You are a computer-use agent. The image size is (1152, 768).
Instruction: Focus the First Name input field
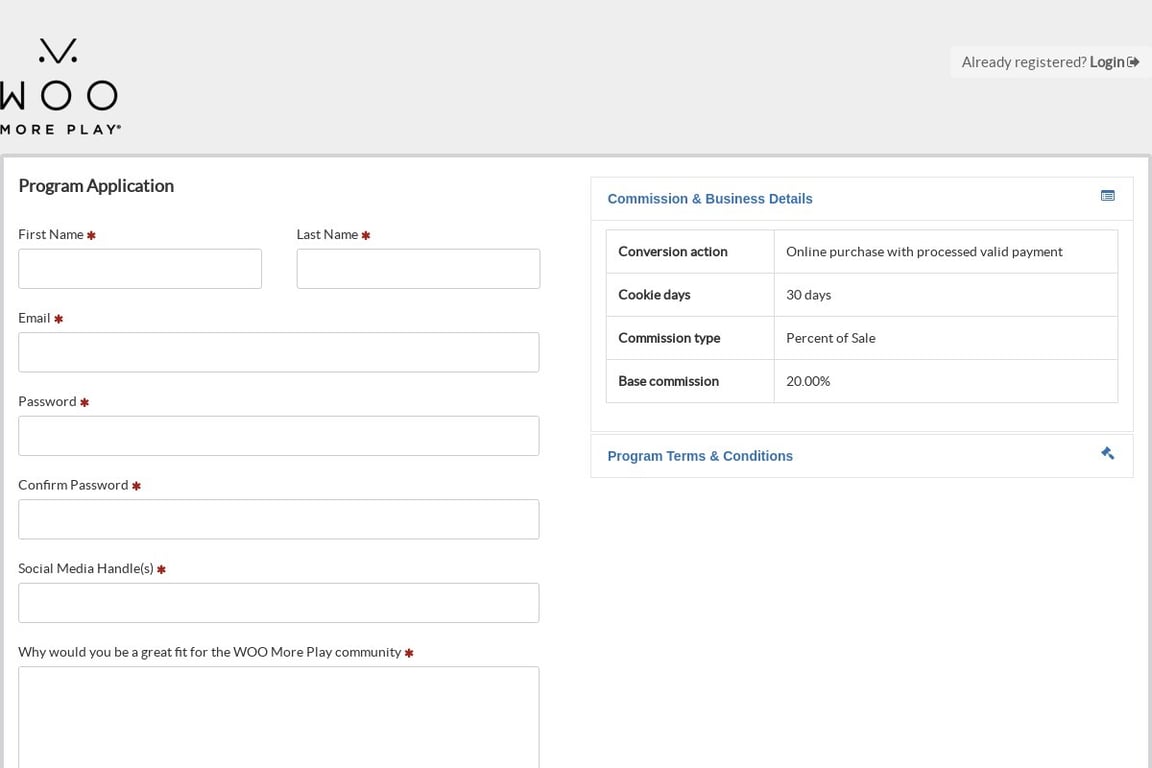(x=140, y=269)
